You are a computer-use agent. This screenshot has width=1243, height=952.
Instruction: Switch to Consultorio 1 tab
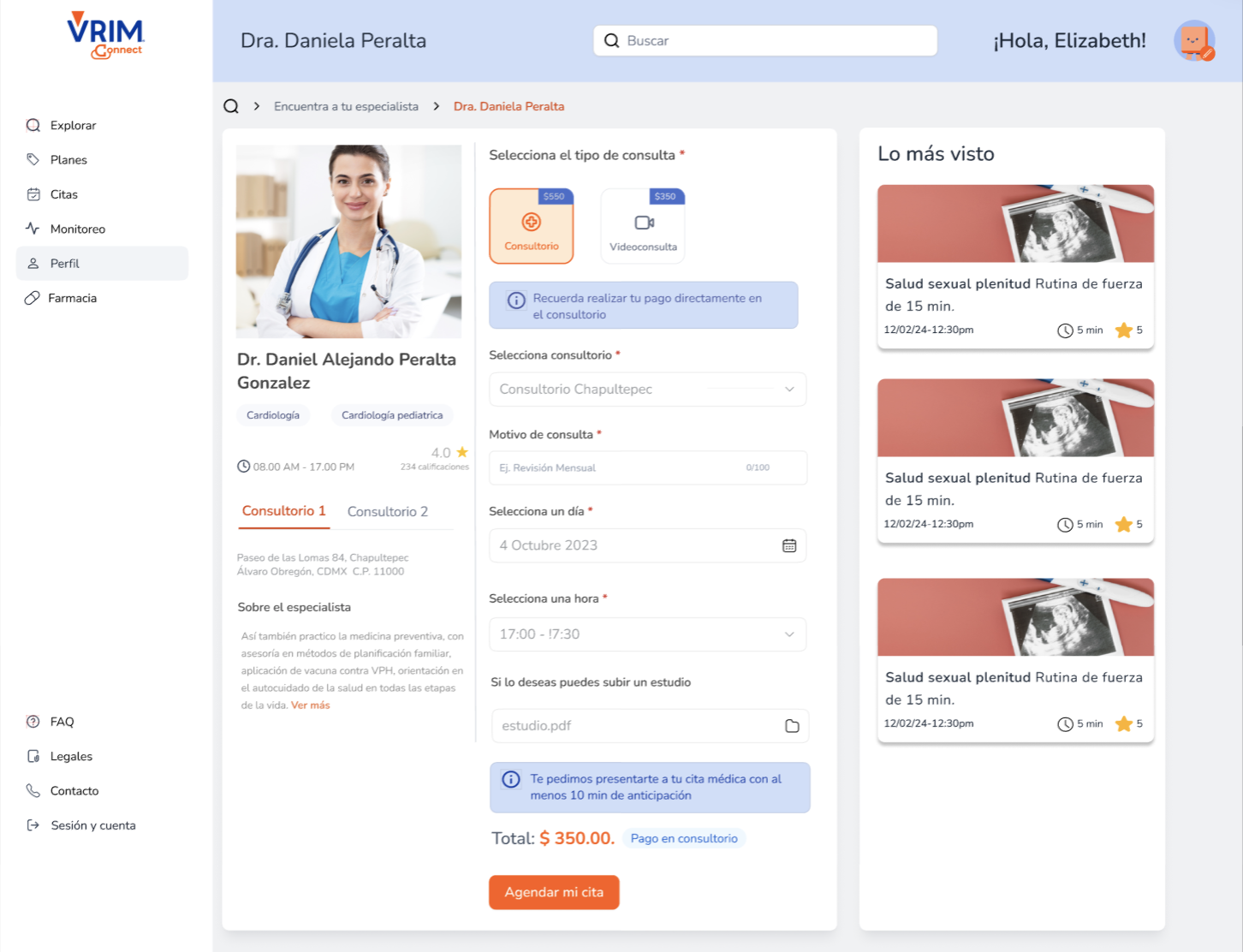point(283,511)
